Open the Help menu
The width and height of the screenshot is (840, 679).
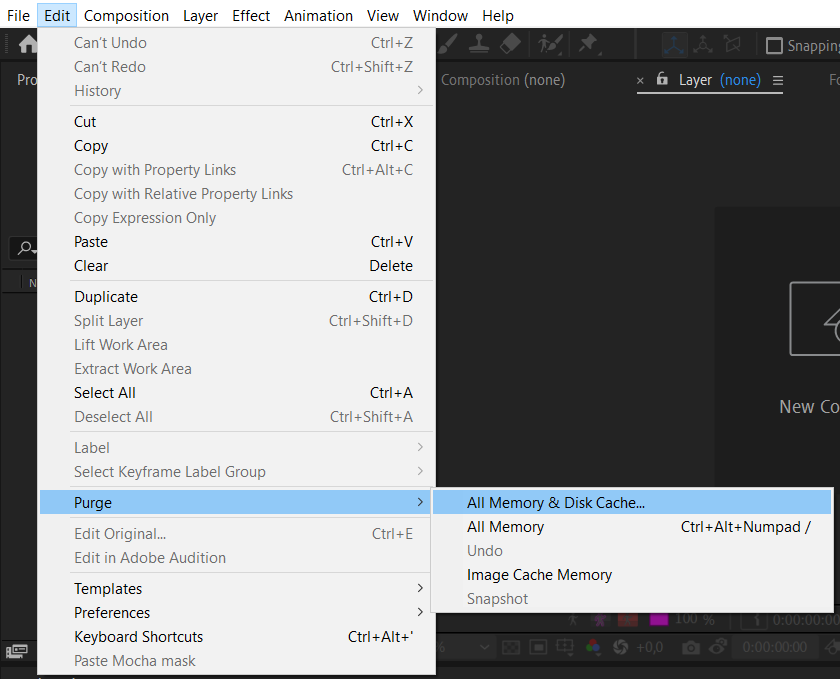click(498, 16)
